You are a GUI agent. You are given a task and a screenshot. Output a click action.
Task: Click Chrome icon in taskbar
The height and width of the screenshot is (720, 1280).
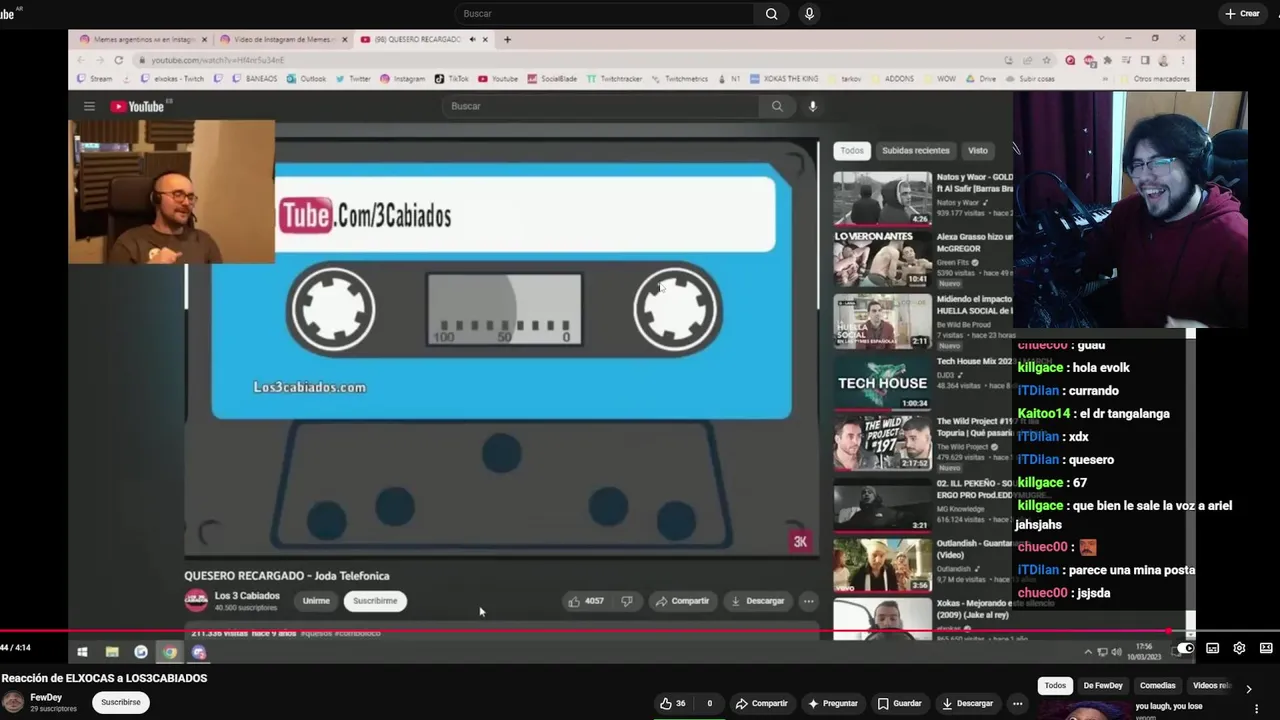pos(170,652)
